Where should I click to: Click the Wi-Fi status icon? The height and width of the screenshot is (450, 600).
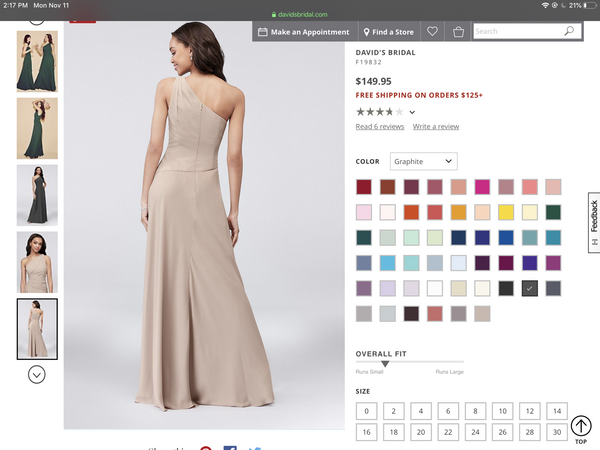tap(545, 5)
